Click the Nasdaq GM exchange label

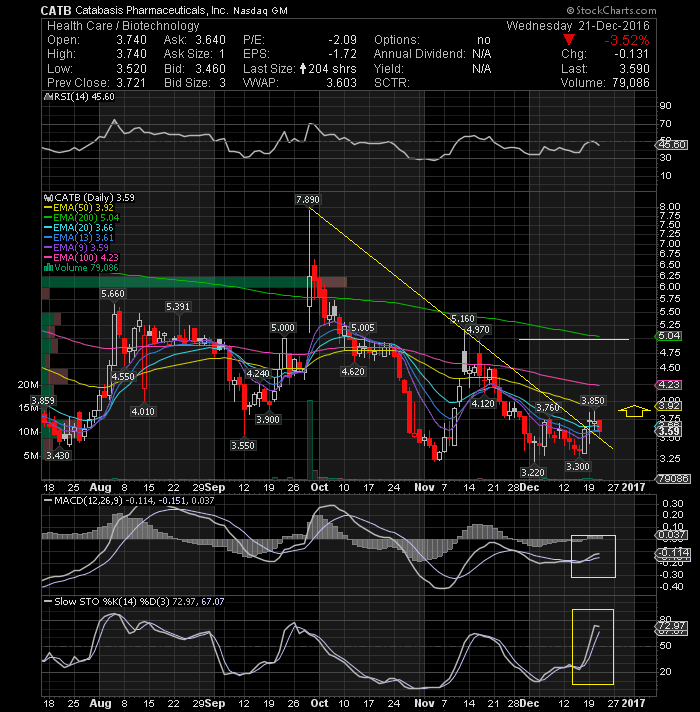point(260,11)
